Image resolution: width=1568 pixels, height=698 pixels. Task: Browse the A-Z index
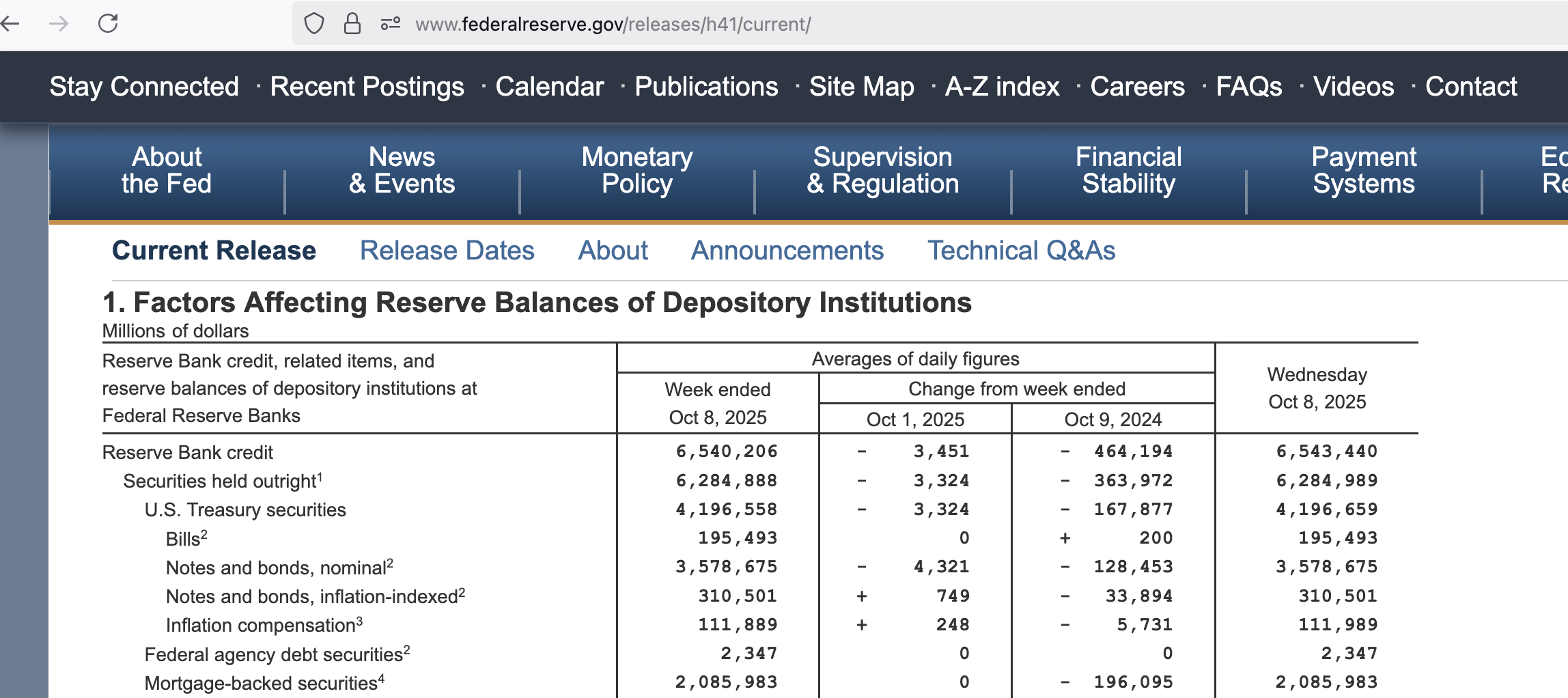click(1003, 87)
